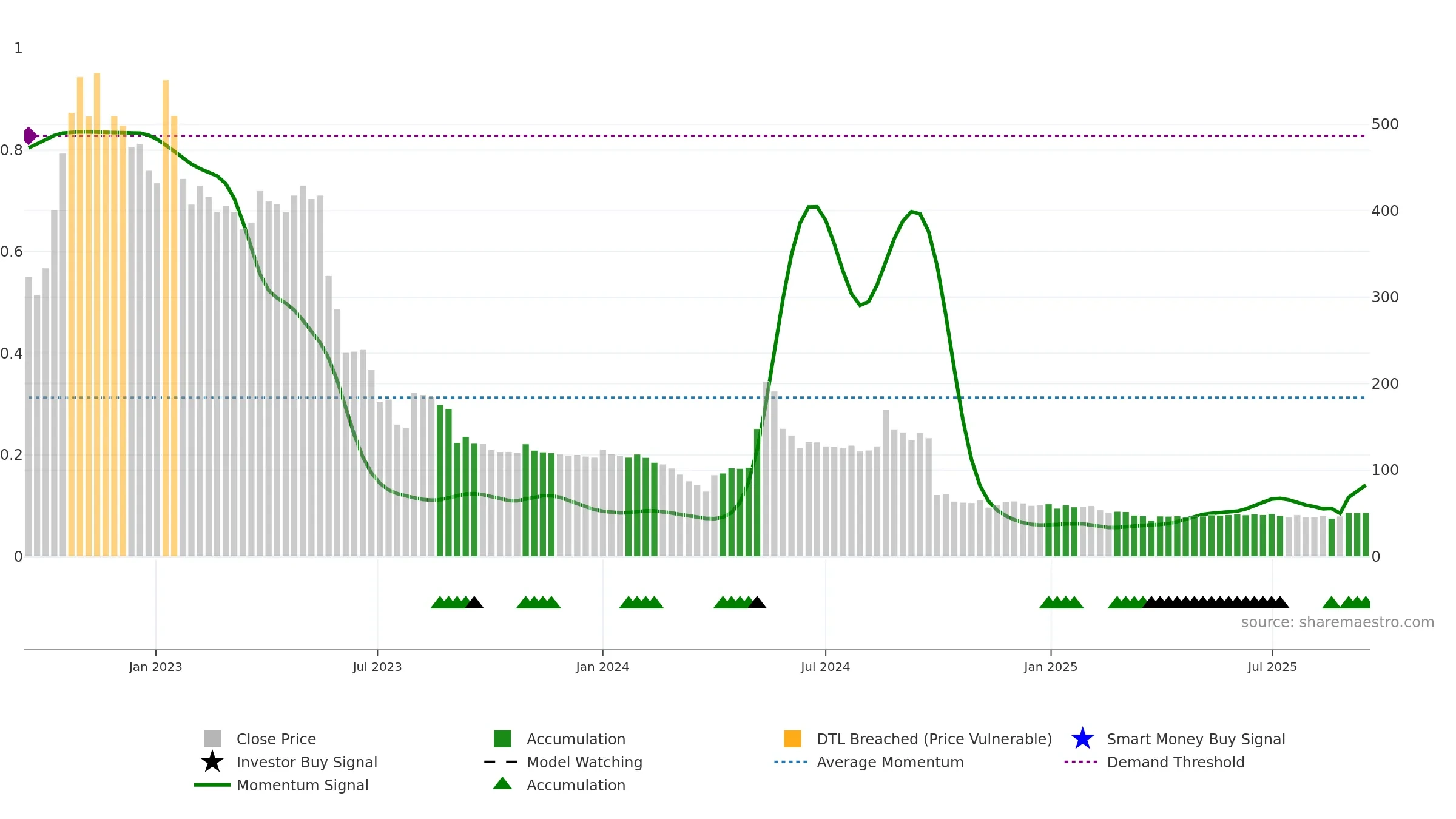Click the blue Smart Money Buy Signal star
The width and height of the screenshot is (1456, 819).
click(1083, 739)
